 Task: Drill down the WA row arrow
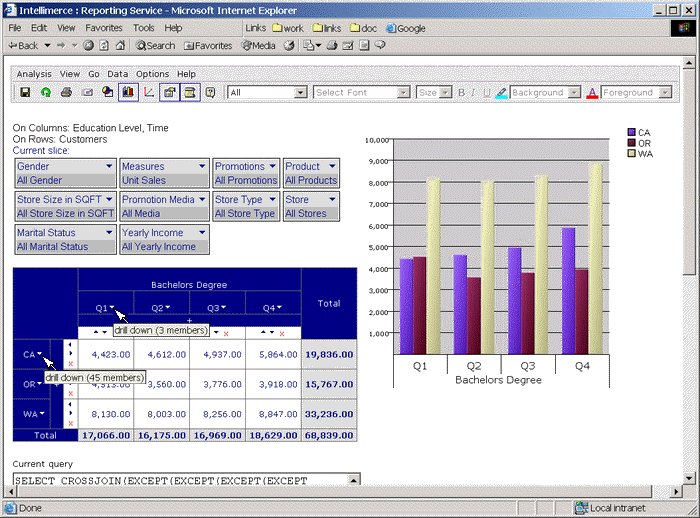tap(42, 413)
